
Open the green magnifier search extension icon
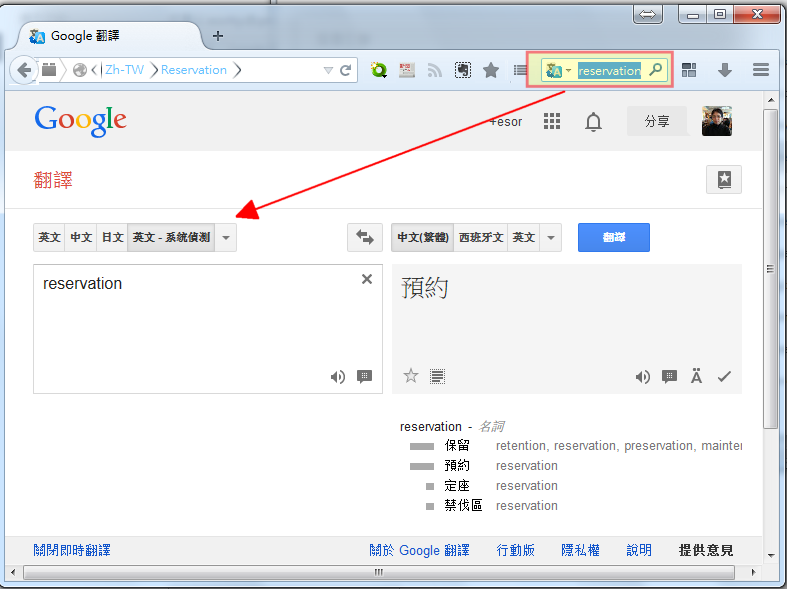tap(379, 70)
